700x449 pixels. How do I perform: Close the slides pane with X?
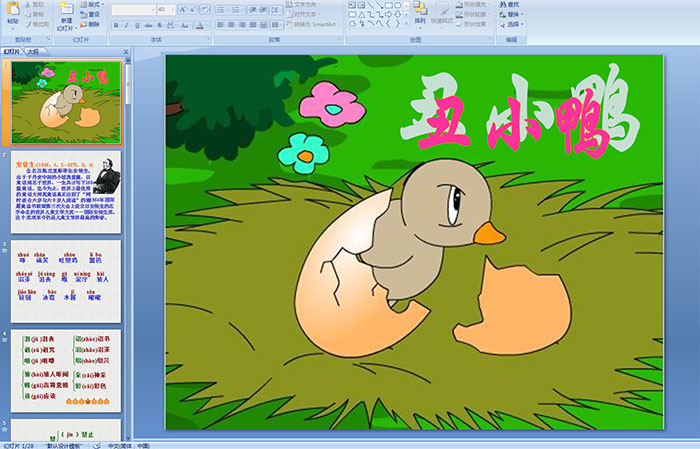tap(126, 52)
